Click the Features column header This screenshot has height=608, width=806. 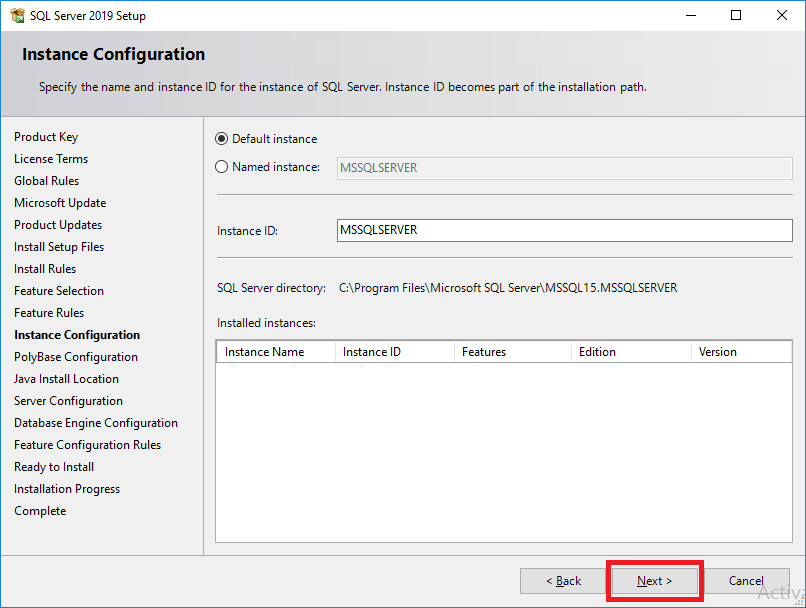pos(513,352)
